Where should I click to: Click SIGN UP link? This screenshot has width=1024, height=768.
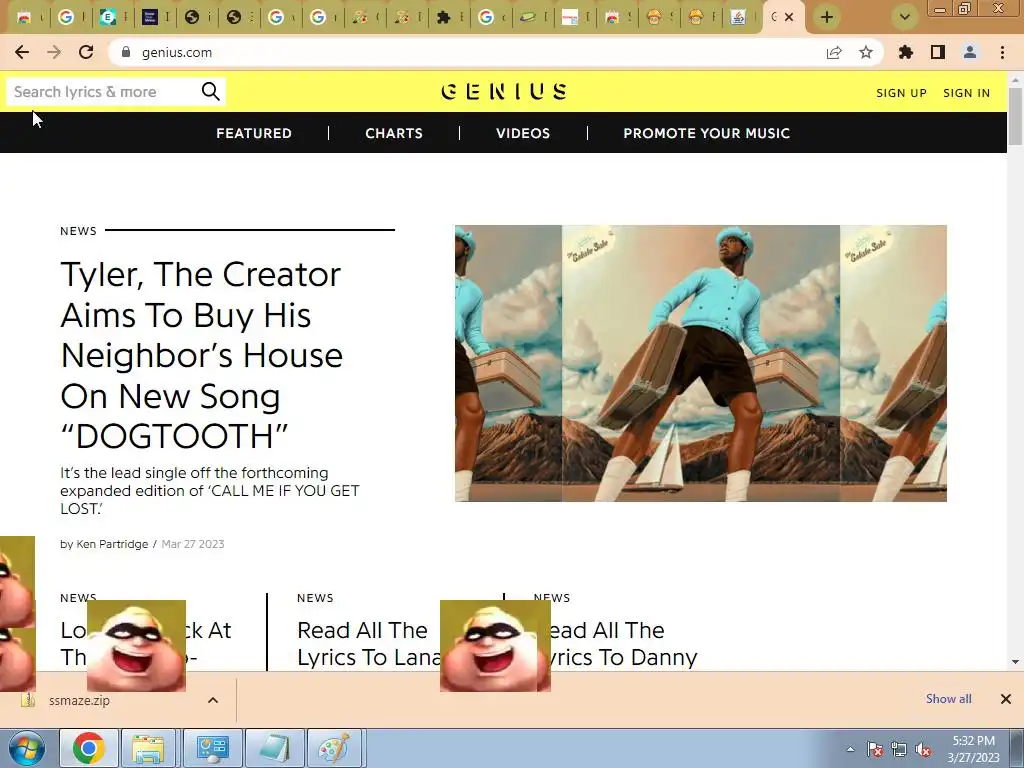tap(901, 93)
